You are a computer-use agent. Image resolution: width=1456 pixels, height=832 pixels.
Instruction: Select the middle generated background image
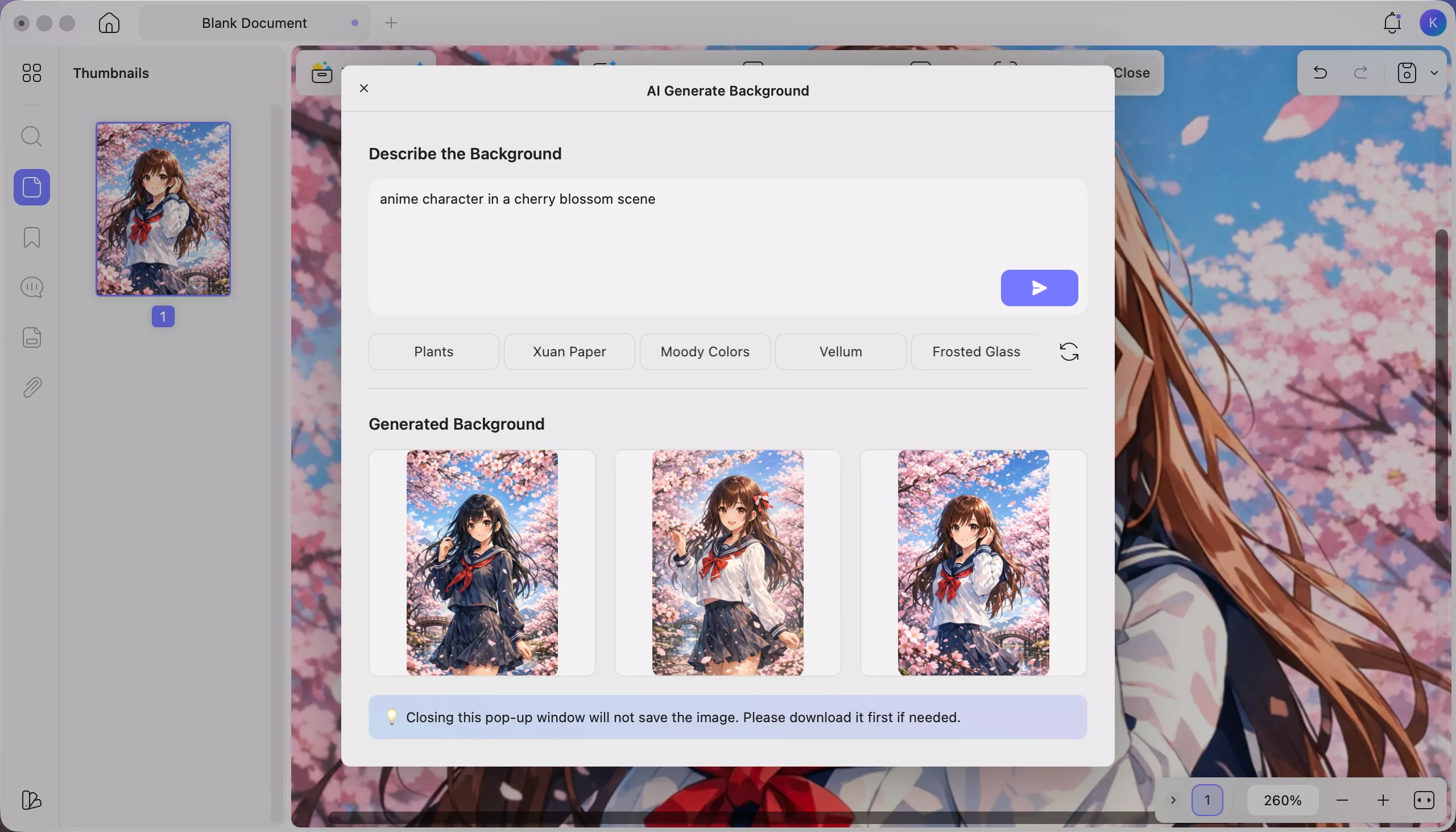click(728, 562)
